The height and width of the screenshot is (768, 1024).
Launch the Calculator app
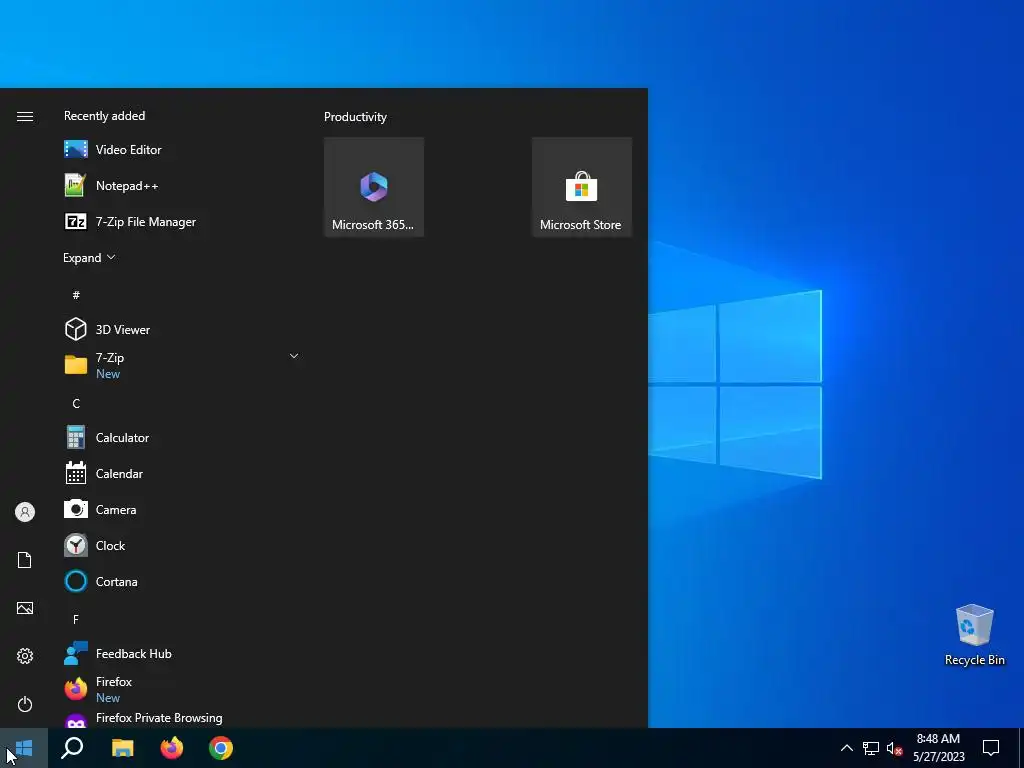pos(183,438)
